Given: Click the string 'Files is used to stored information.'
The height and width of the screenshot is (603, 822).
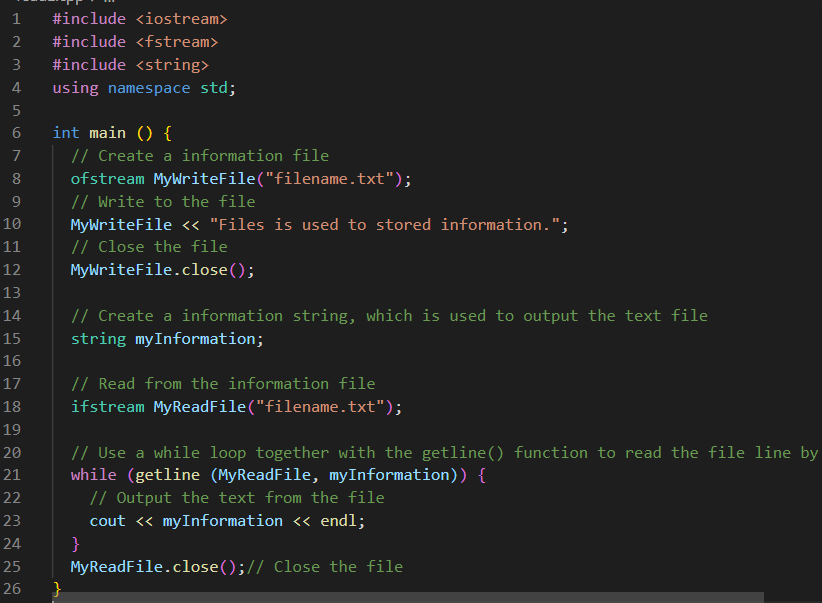Looking at the screenshot, I should [385, 225].
